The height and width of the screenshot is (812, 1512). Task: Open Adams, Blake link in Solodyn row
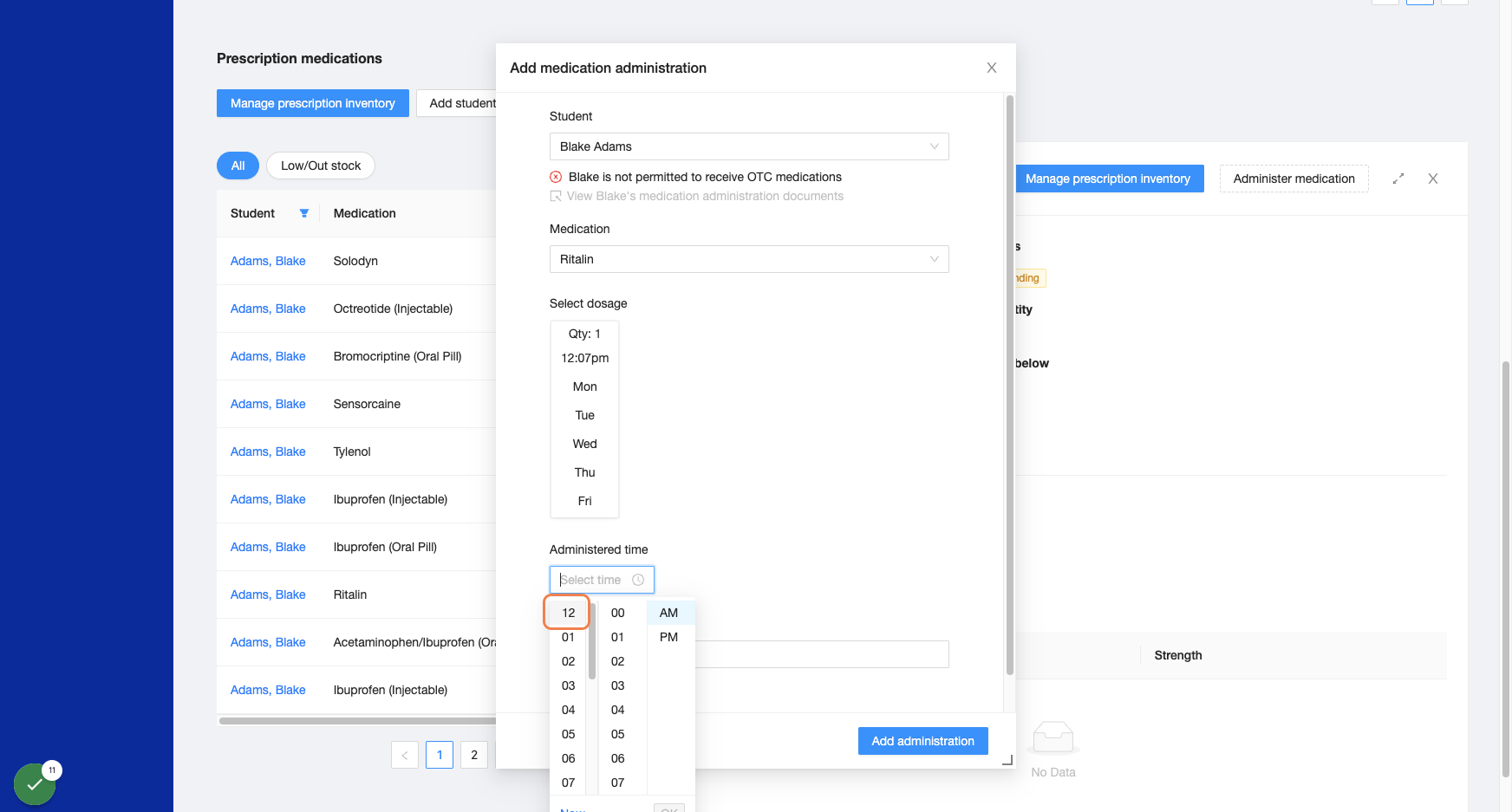pyautogui.click(x=268, y=261)
